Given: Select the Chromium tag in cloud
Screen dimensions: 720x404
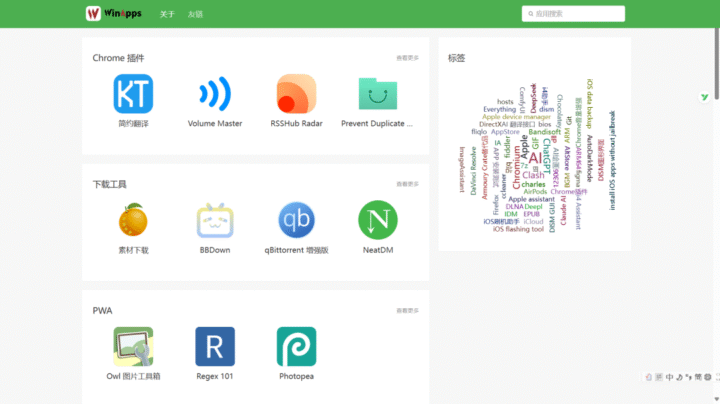Looking at the screenshot, I should tap(517, 167).
